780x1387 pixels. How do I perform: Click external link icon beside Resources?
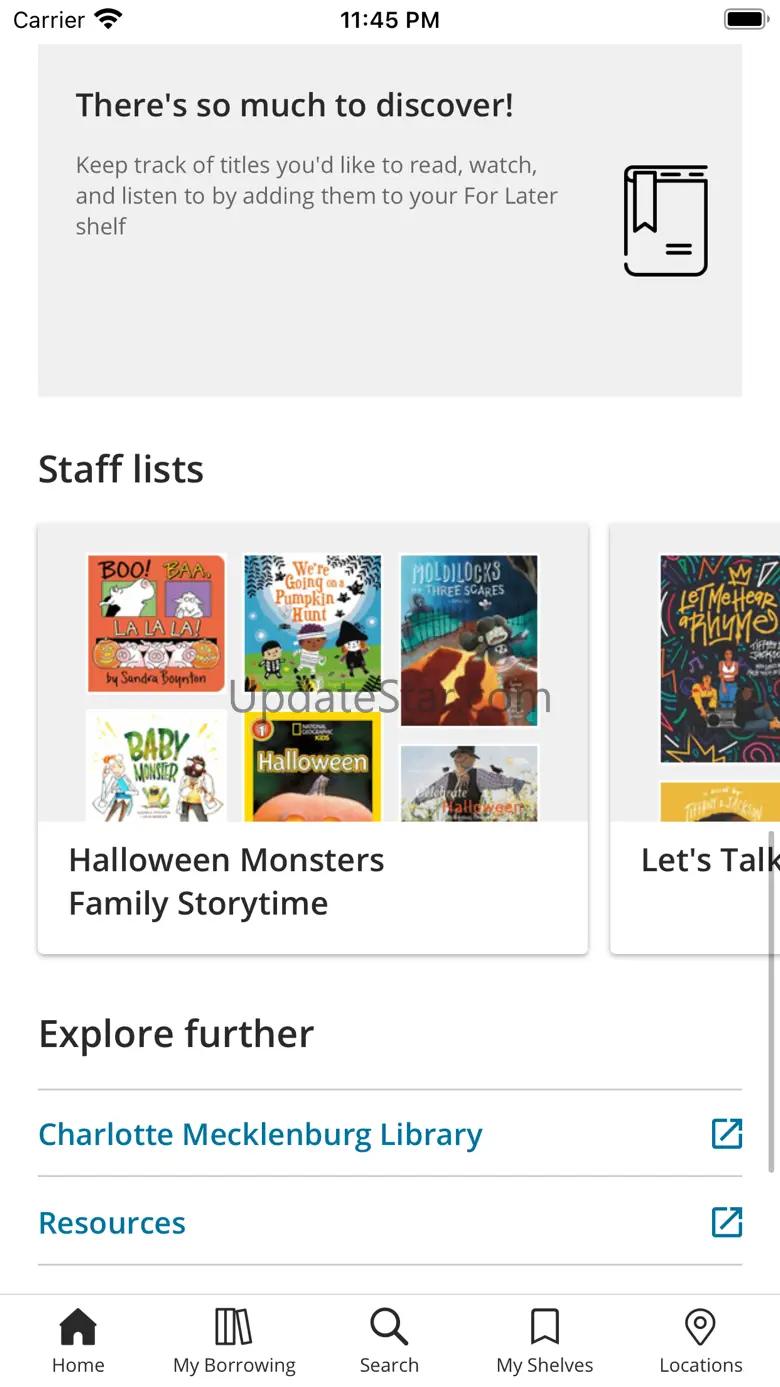pos(726,1222)
